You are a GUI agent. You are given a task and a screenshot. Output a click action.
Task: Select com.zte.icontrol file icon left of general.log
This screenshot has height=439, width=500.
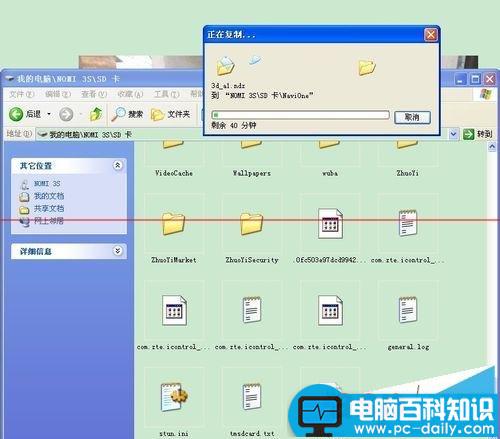point(330,310)
